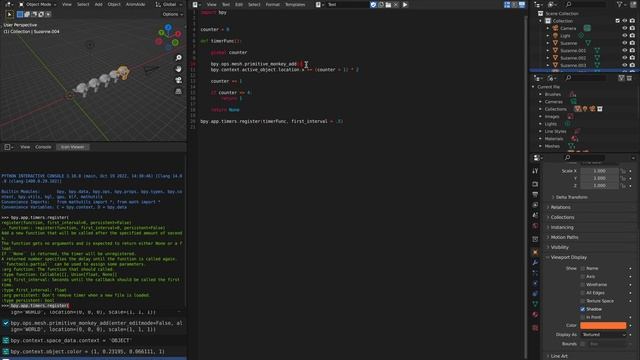640x360 pixels.
Task: Toggle the fake user shield for Text
Action: (x=373, y=4)
